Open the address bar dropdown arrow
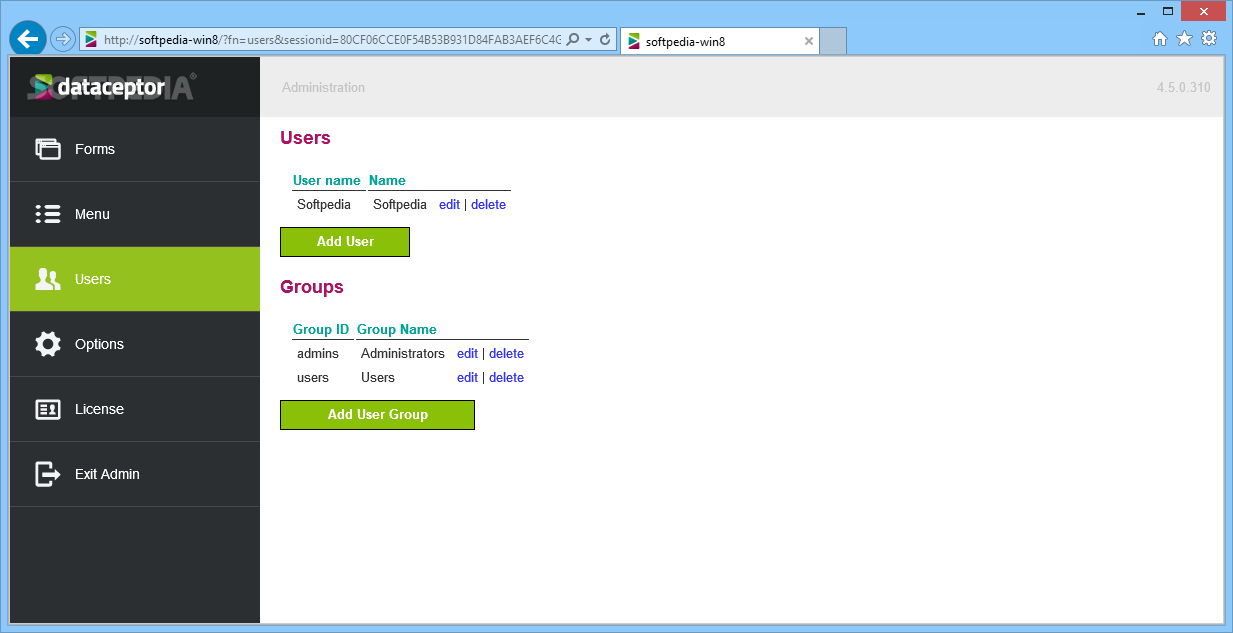This screenshot has height=633, width=1233. coord(589,40)
